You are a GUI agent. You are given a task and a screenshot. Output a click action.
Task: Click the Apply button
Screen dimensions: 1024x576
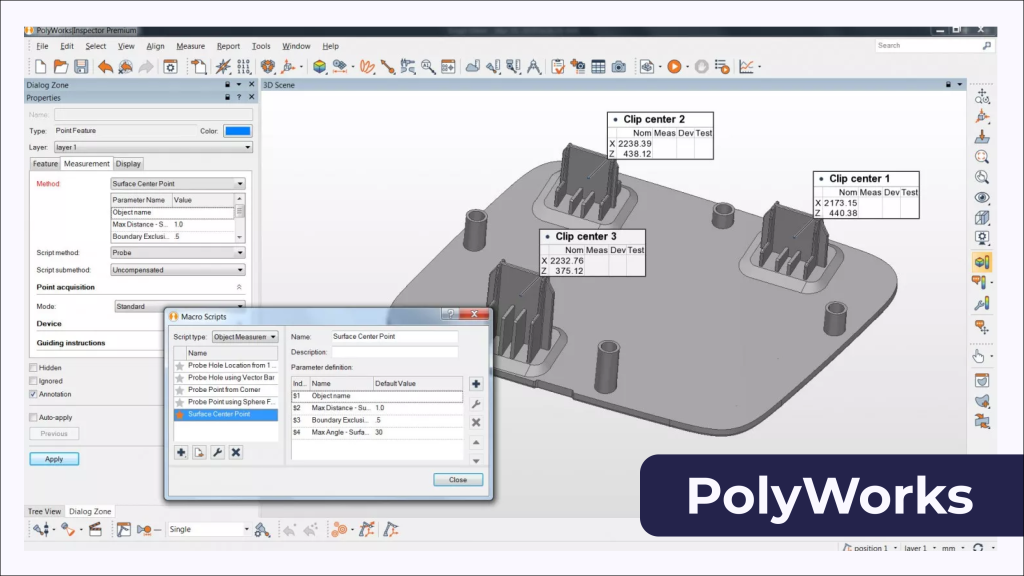pyautogui.click(x=54, y=459)
